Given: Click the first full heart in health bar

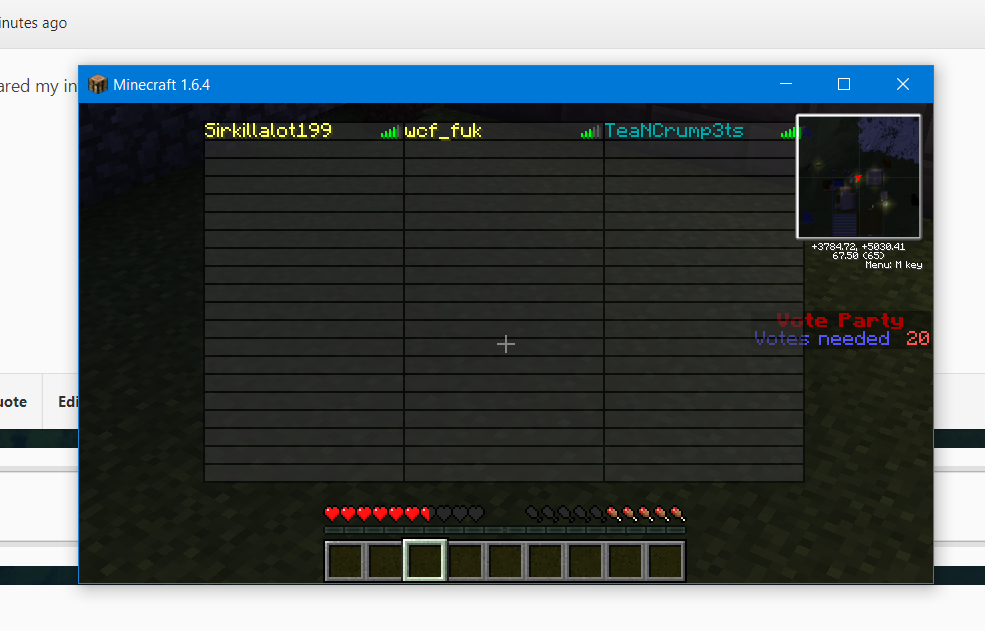Looking at the screenshot, I should [332, 514].
